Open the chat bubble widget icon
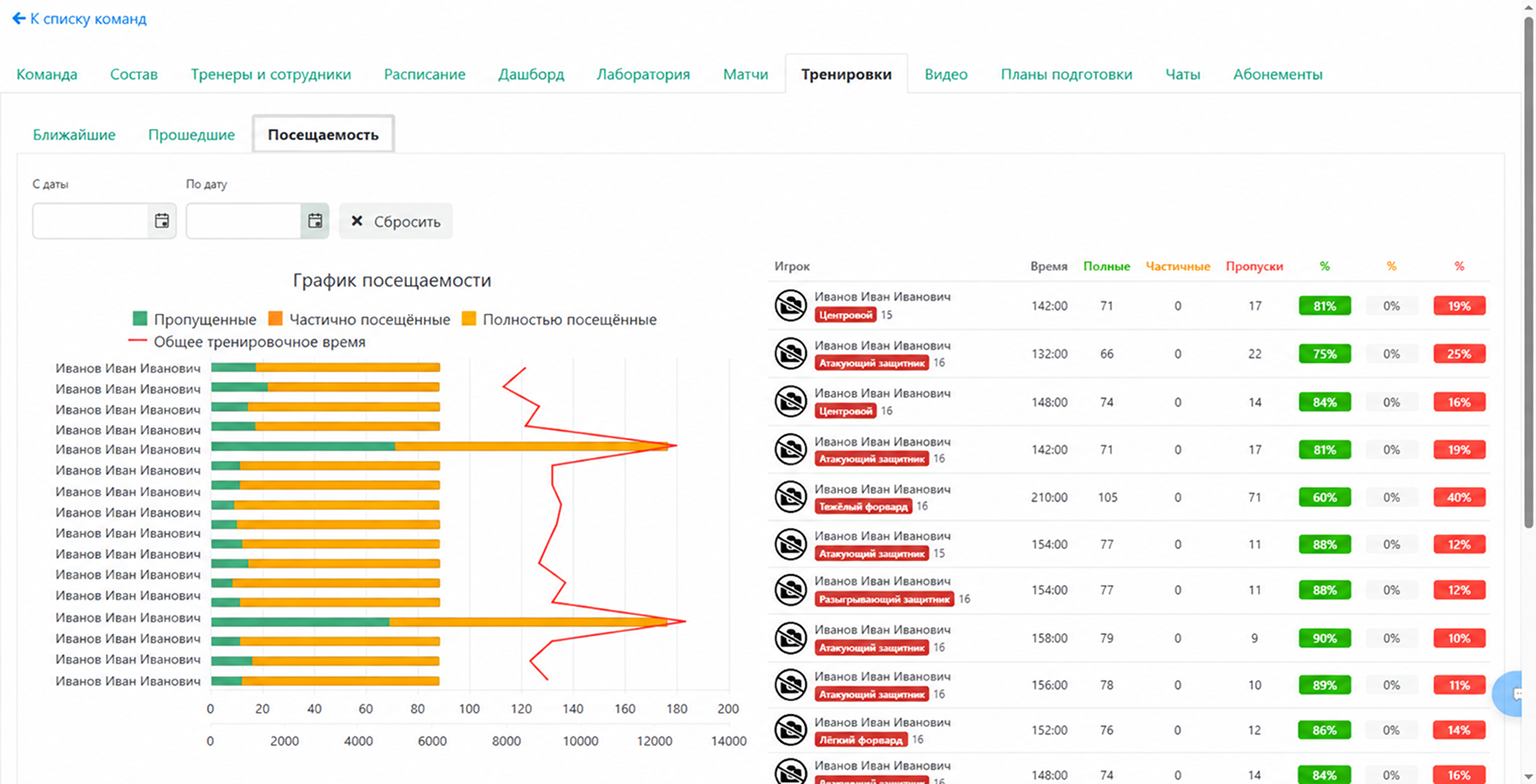Image resolution: width=1536 pixels, height=784 pixels. tap(1514, 693)
